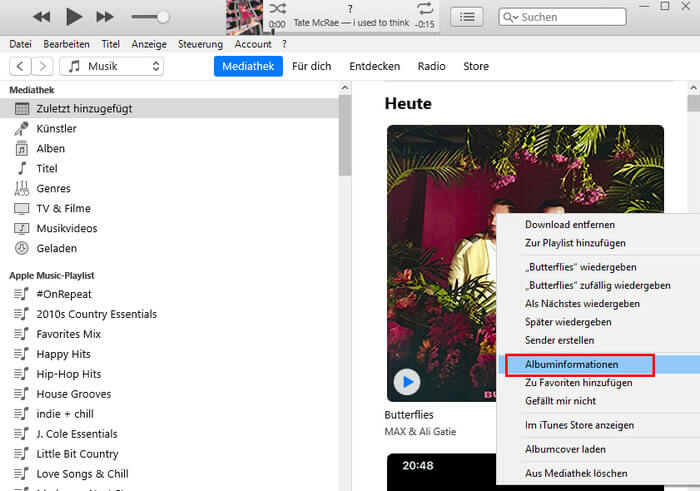Adjust the volume slider knob

tap(163, 17)
